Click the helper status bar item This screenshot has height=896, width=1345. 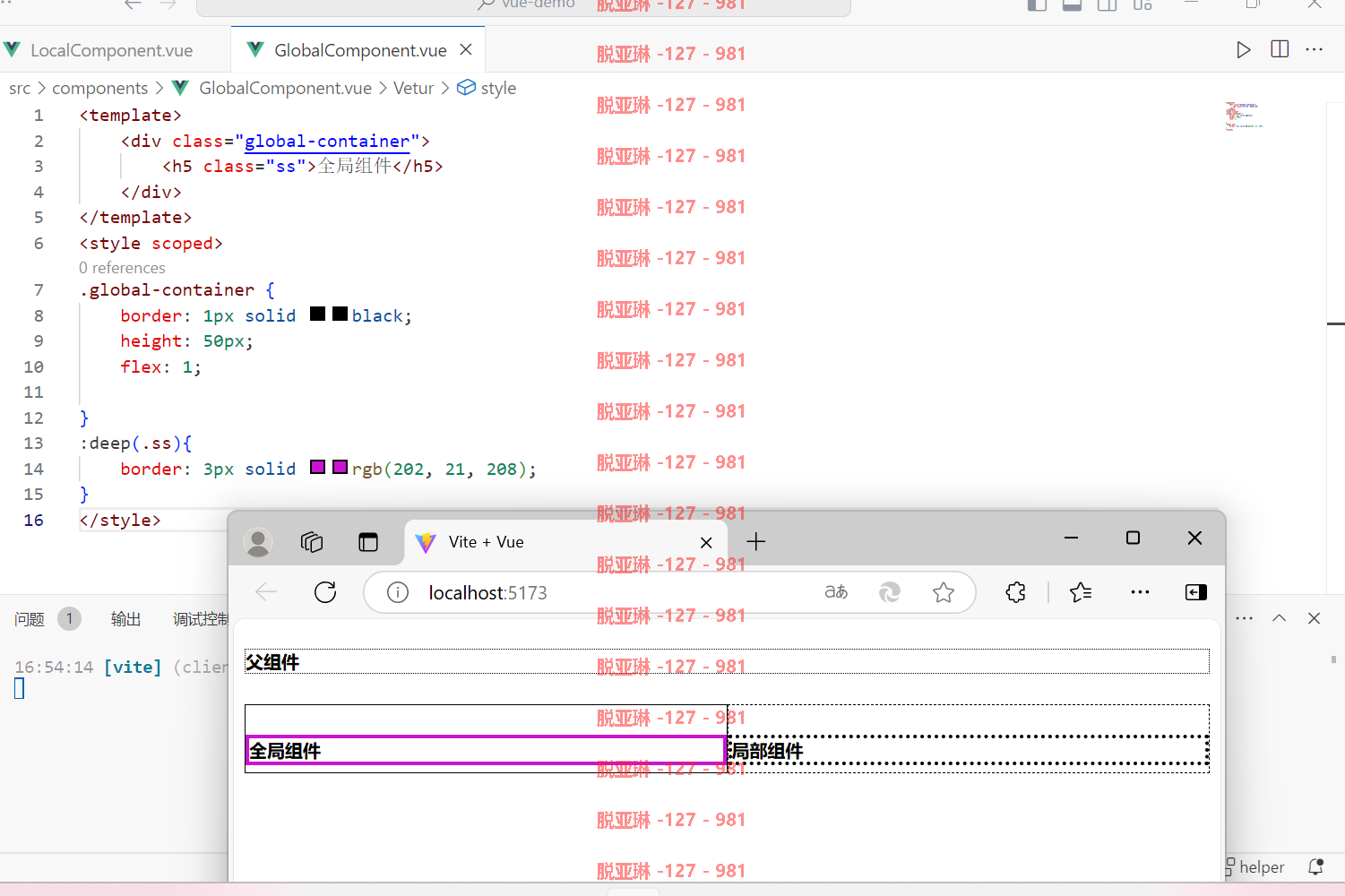tap(1254, 867)
